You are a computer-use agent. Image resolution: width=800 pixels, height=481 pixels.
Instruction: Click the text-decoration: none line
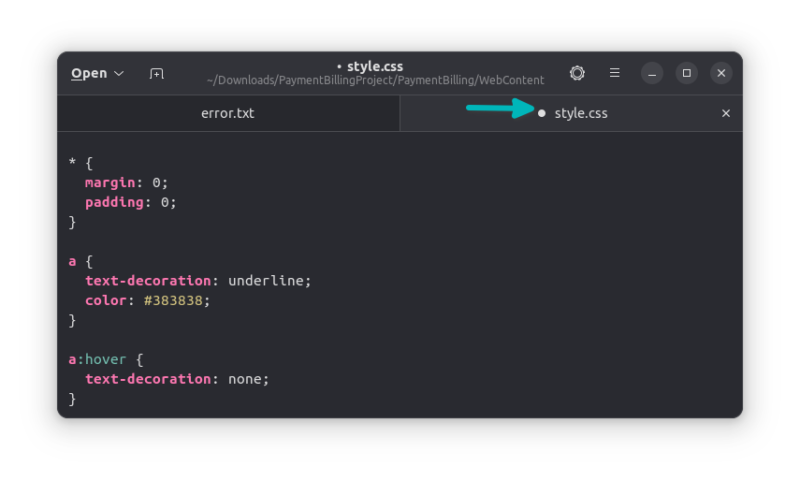coord(177,379)
